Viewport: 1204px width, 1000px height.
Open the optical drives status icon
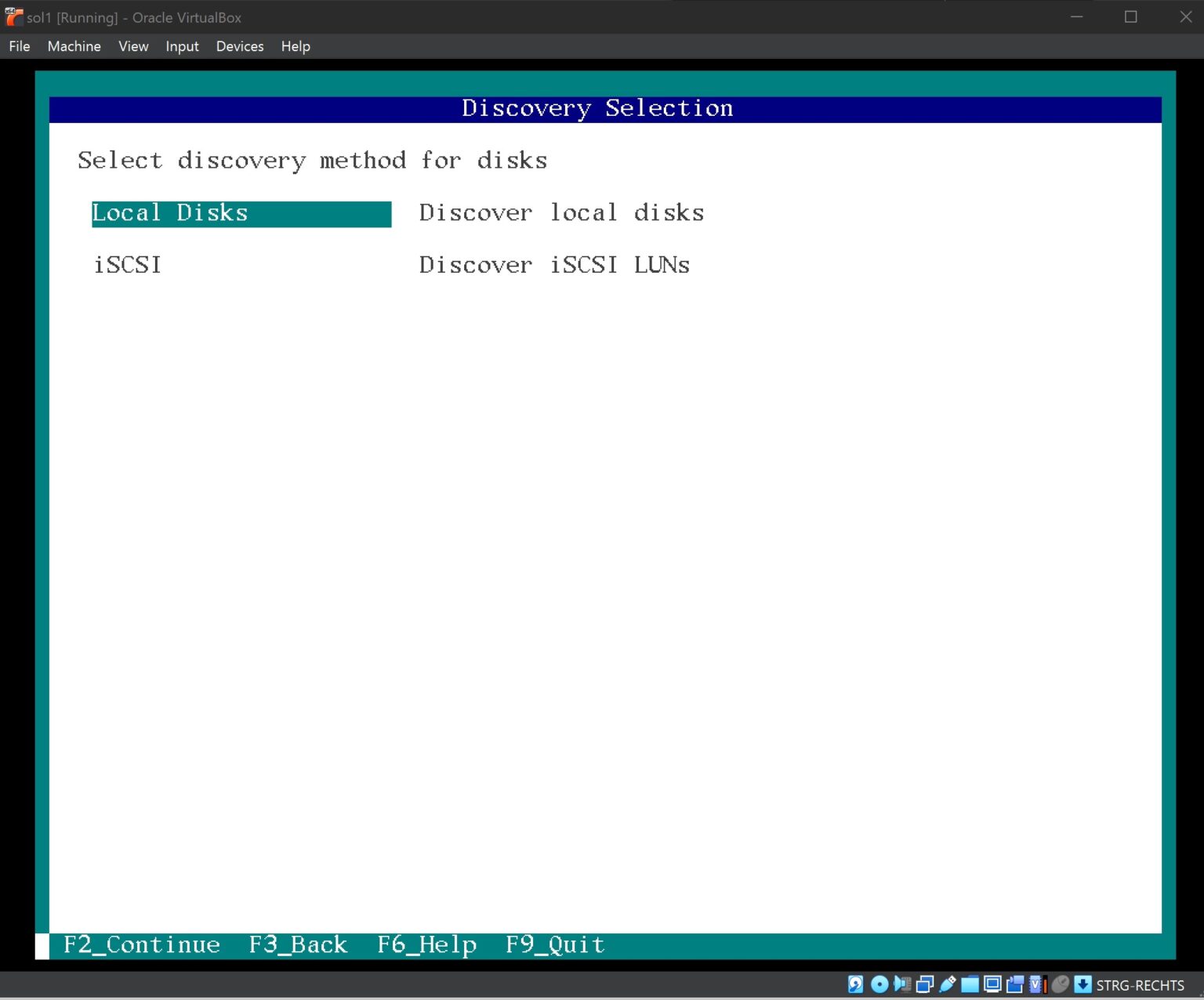click(x=879, y=984)
